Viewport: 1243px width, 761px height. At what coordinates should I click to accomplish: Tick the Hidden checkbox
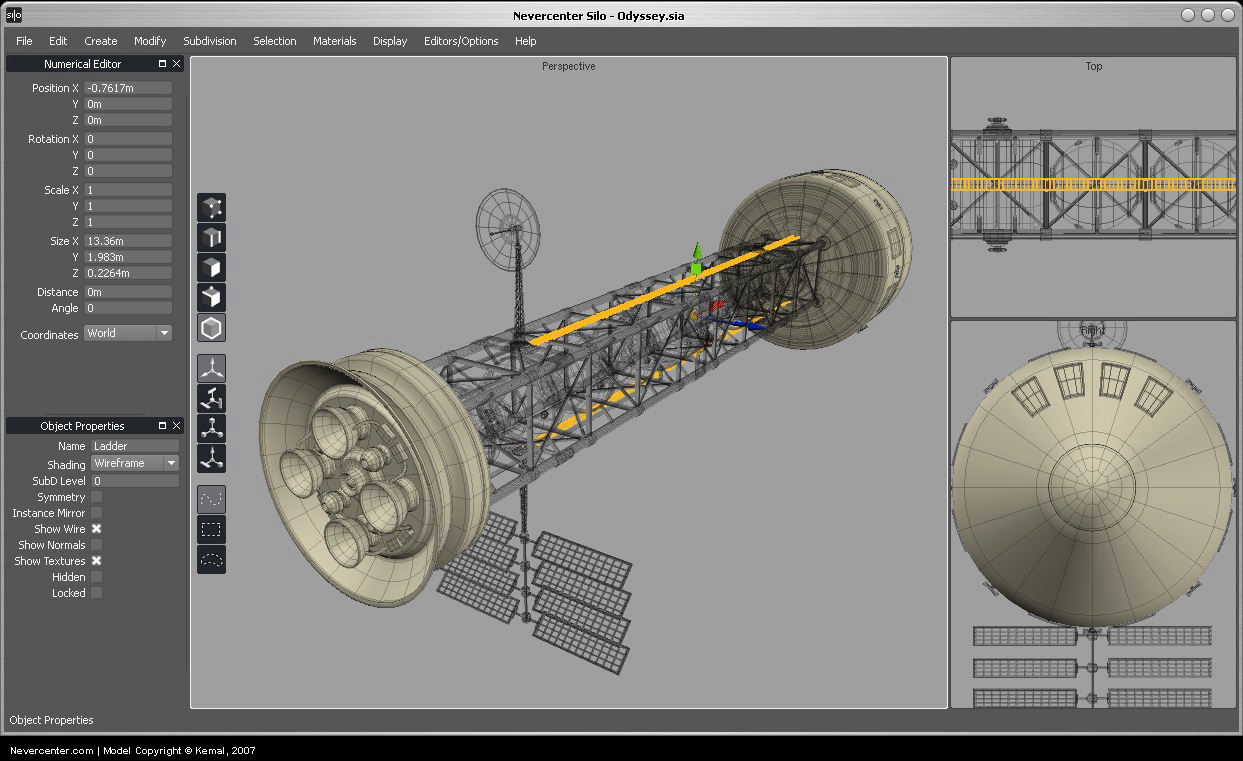tap(97, 577)
